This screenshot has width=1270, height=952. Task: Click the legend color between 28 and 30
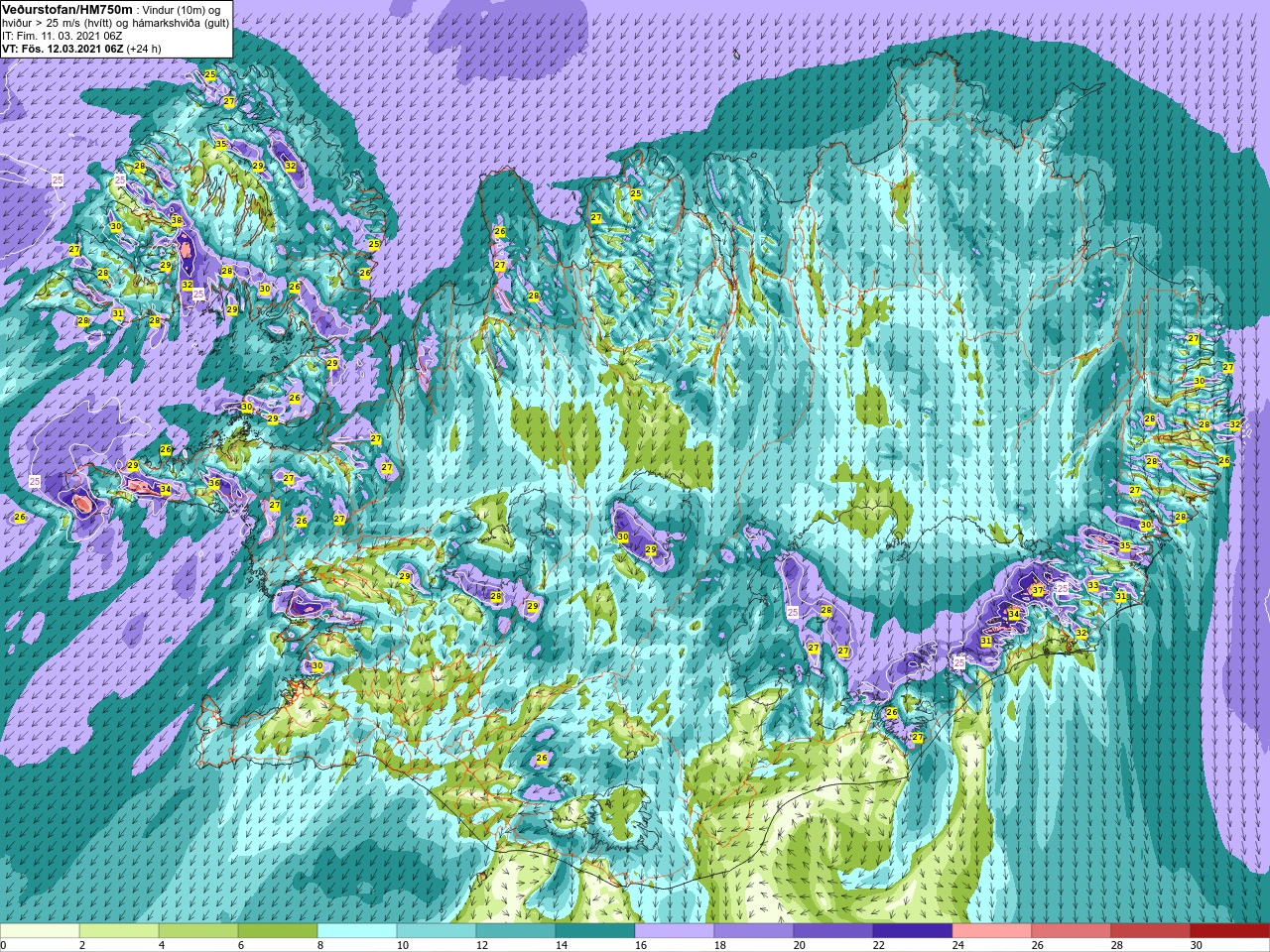pyautogui.click(x=1151, y=931)
